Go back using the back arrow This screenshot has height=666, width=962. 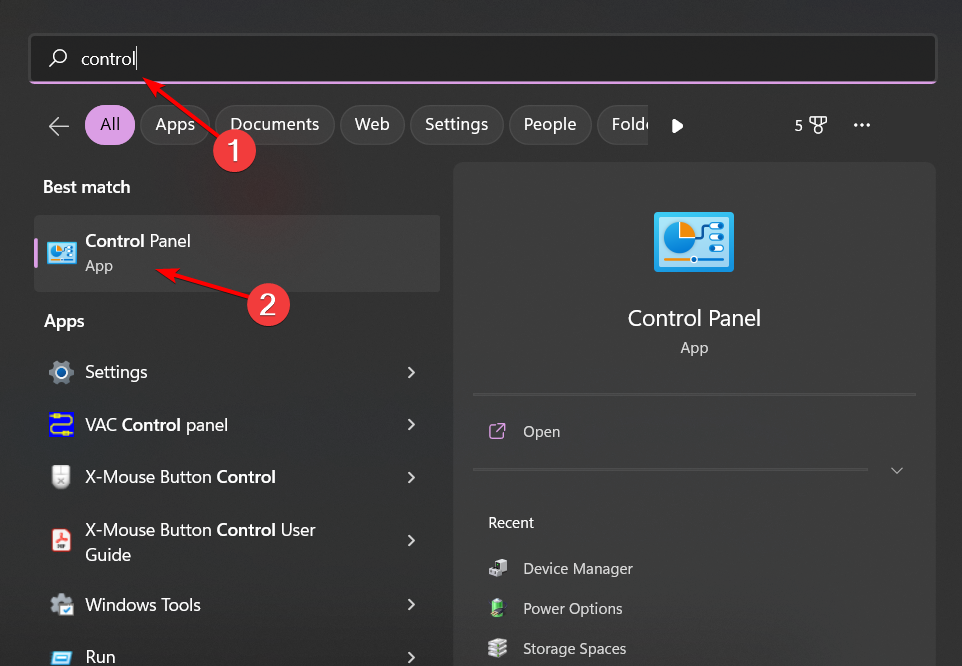59,126
